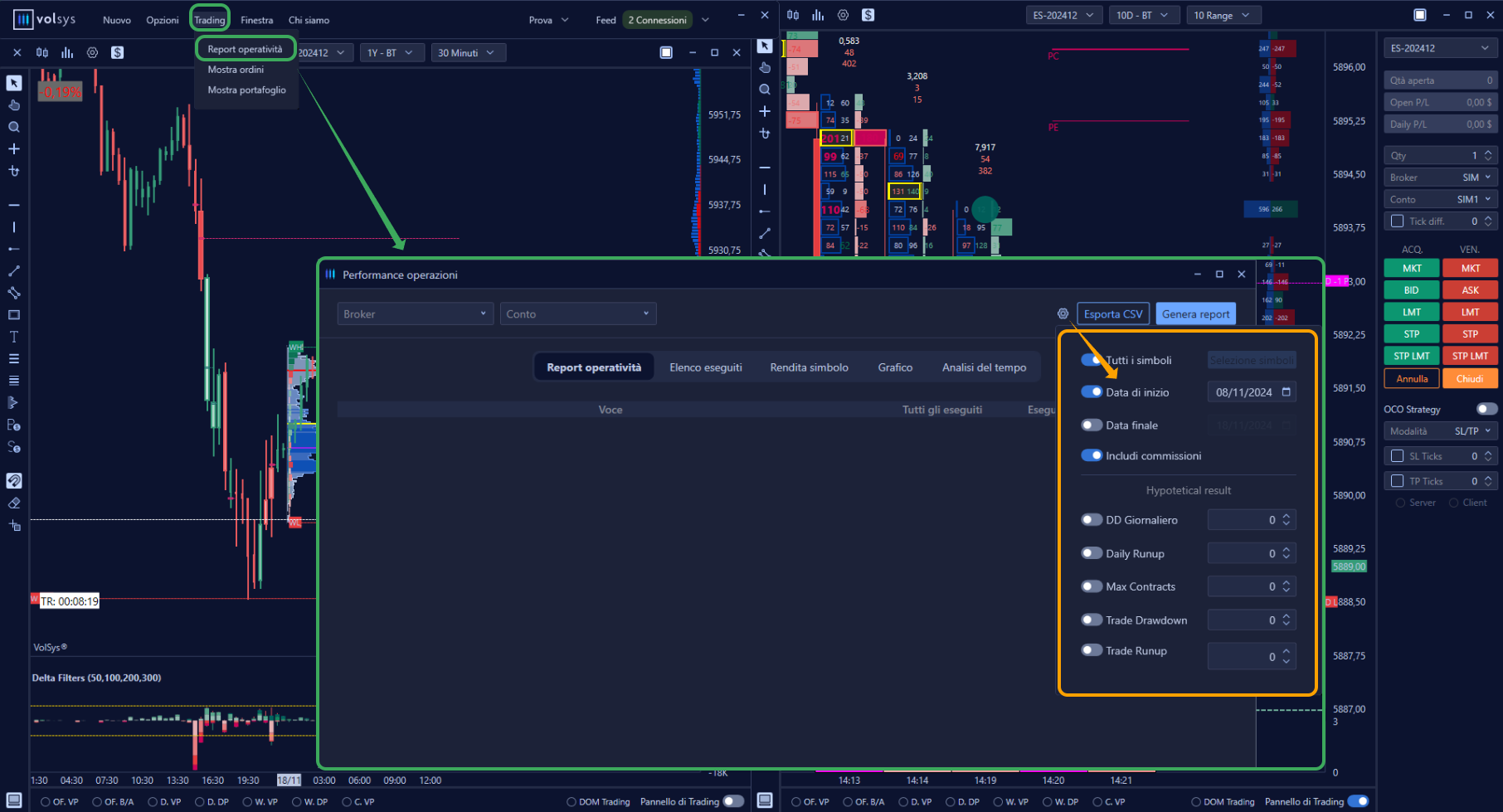Image resolution: width=1503 pixels, height=812 pixels.
Task: Click the dollar trading icon in left chart header
Action: pyautogui.click(x=118, y=52)
